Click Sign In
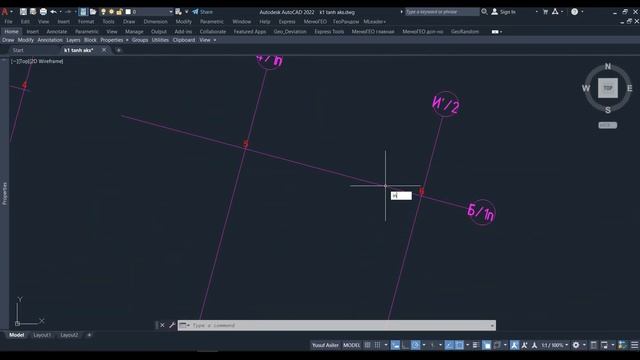This screenshot has height=360, width=640. pyautogui.click(x=503, y=12)
